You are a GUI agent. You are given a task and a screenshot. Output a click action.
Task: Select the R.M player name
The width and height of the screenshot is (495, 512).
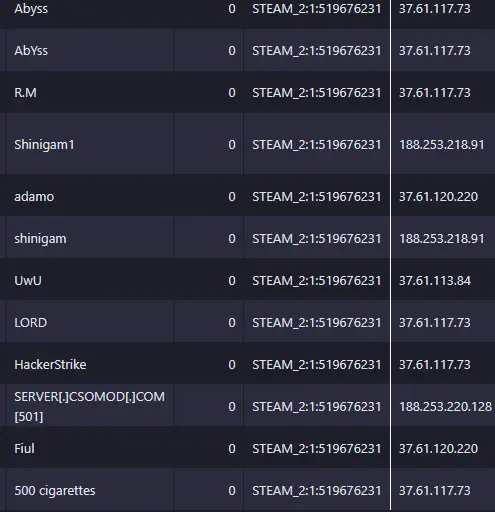(x=25, y=93)
